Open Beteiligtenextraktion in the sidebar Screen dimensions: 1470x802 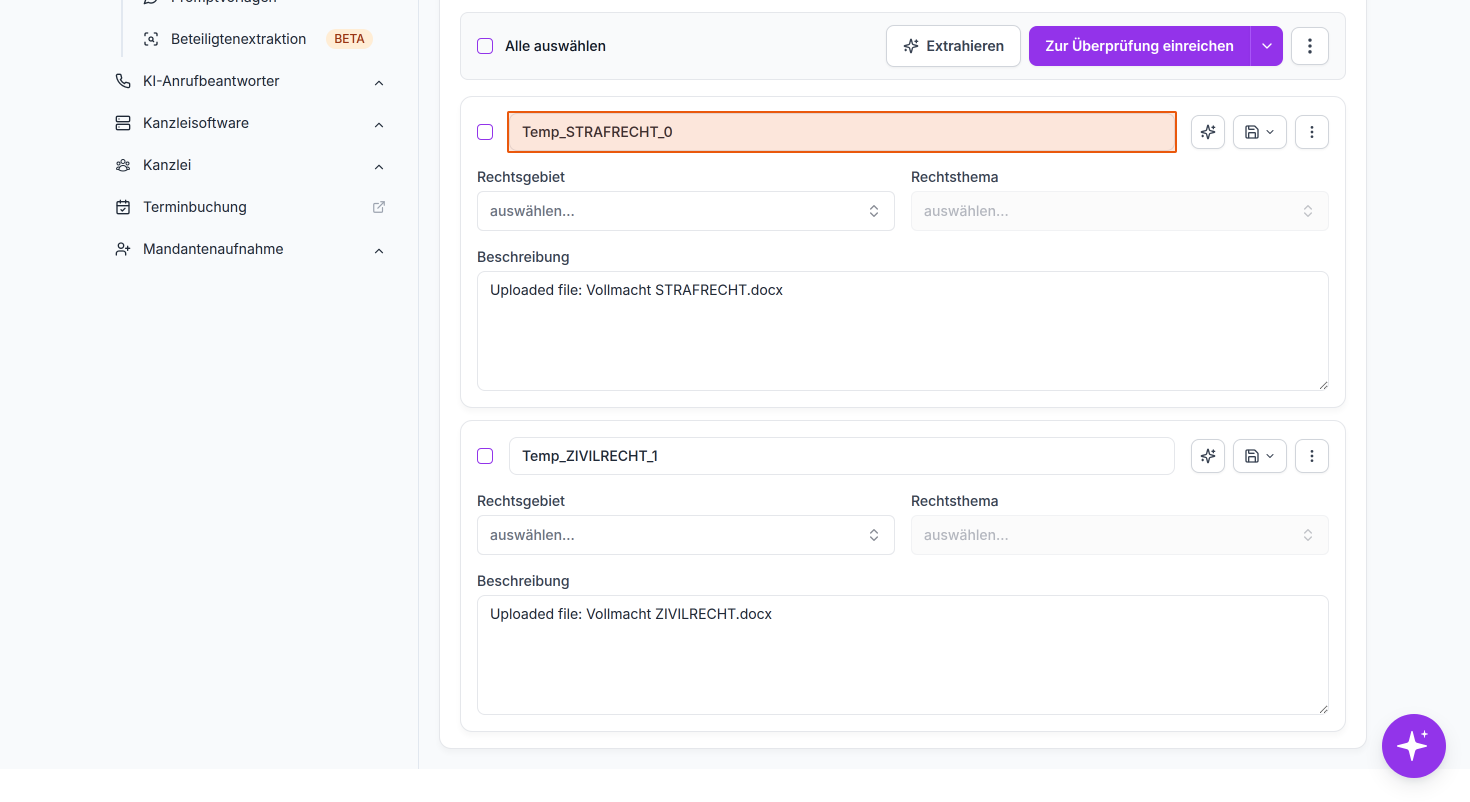pyautogui.click(x=239, y=39)
